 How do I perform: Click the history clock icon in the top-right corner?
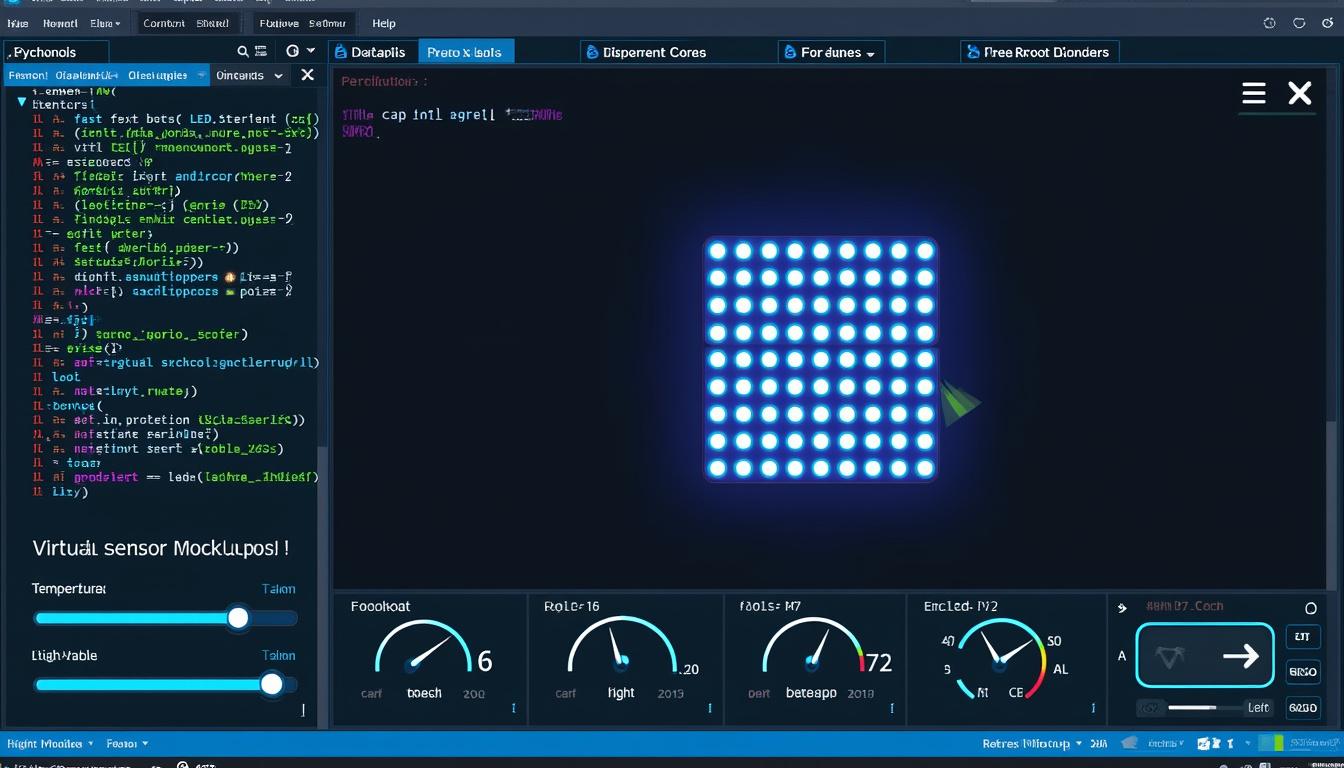coord(1269,22)
